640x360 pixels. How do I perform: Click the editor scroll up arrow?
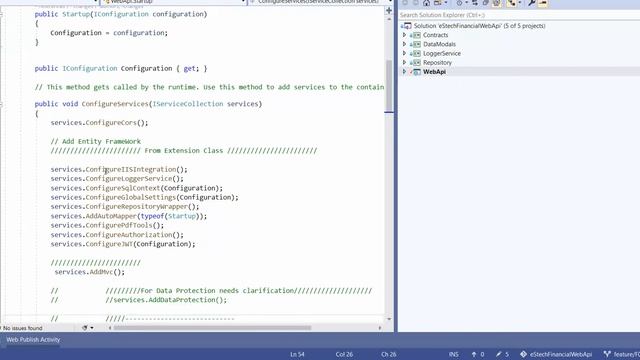click(x=389, y=20)
